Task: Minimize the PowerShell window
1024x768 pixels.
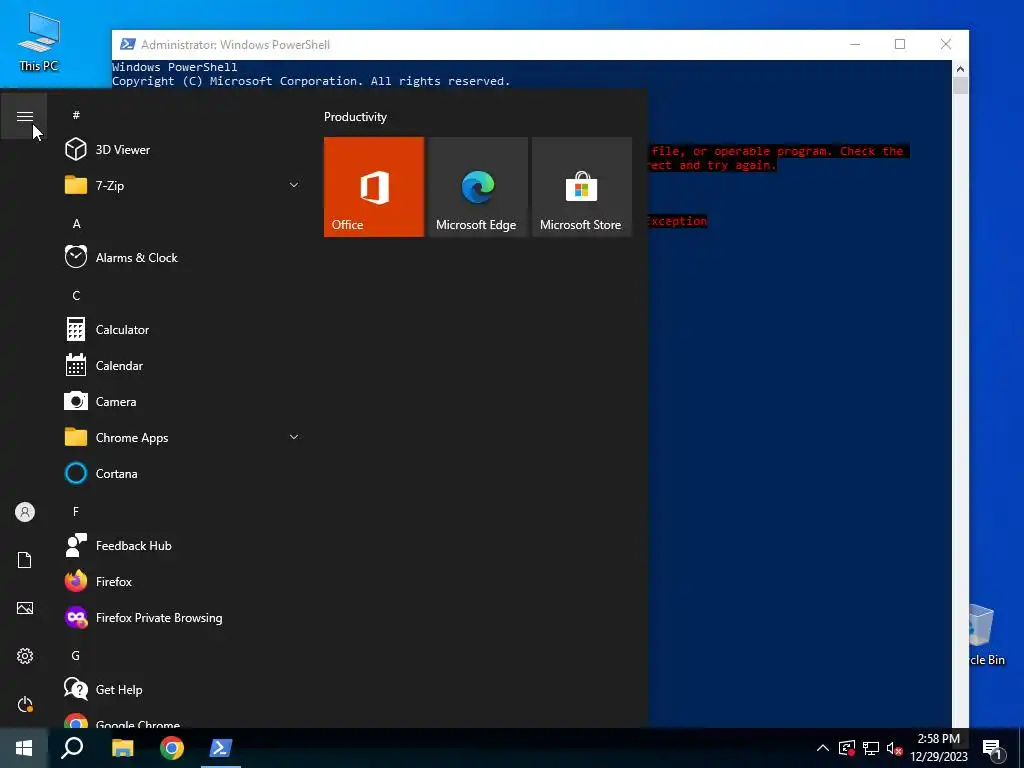Action: [855, 44]
